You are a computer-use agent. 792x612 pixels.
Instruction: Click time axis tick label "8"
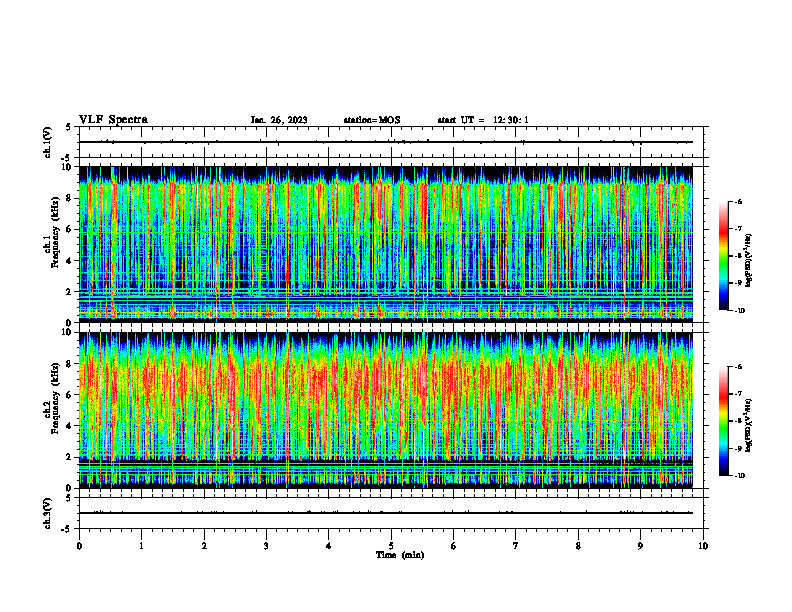pos(578,546)
